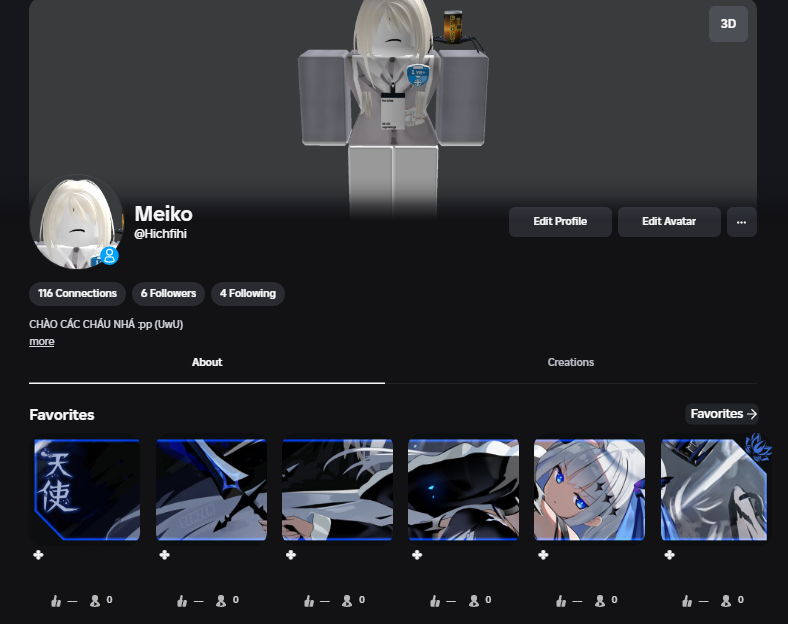Click thumbs-up icon under first favorite
Screen dimensions: 788x624
pyautogui.click(x=57, y=601)
